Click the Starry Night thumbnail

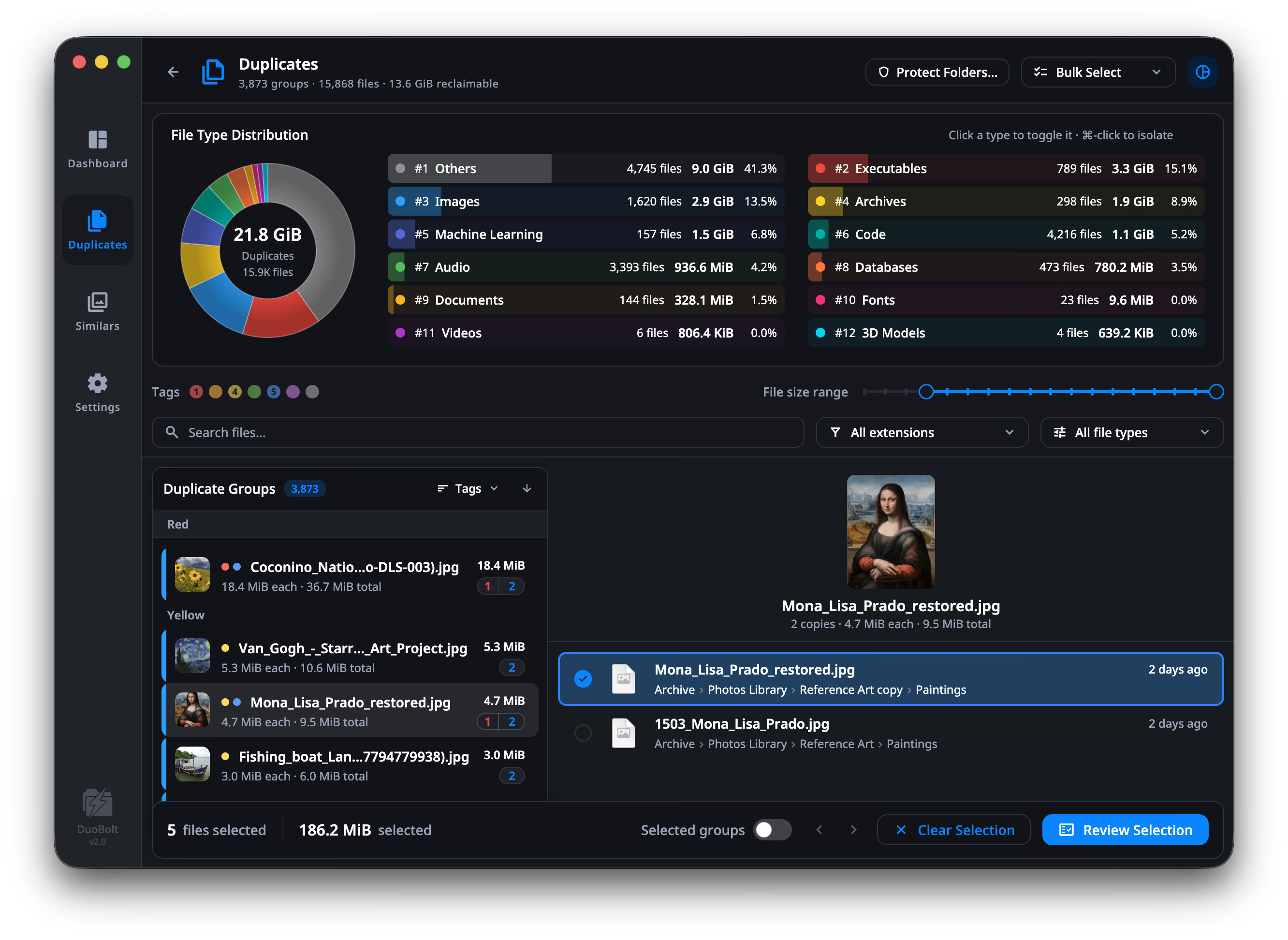pyautogui.click(x=192, y=656)
